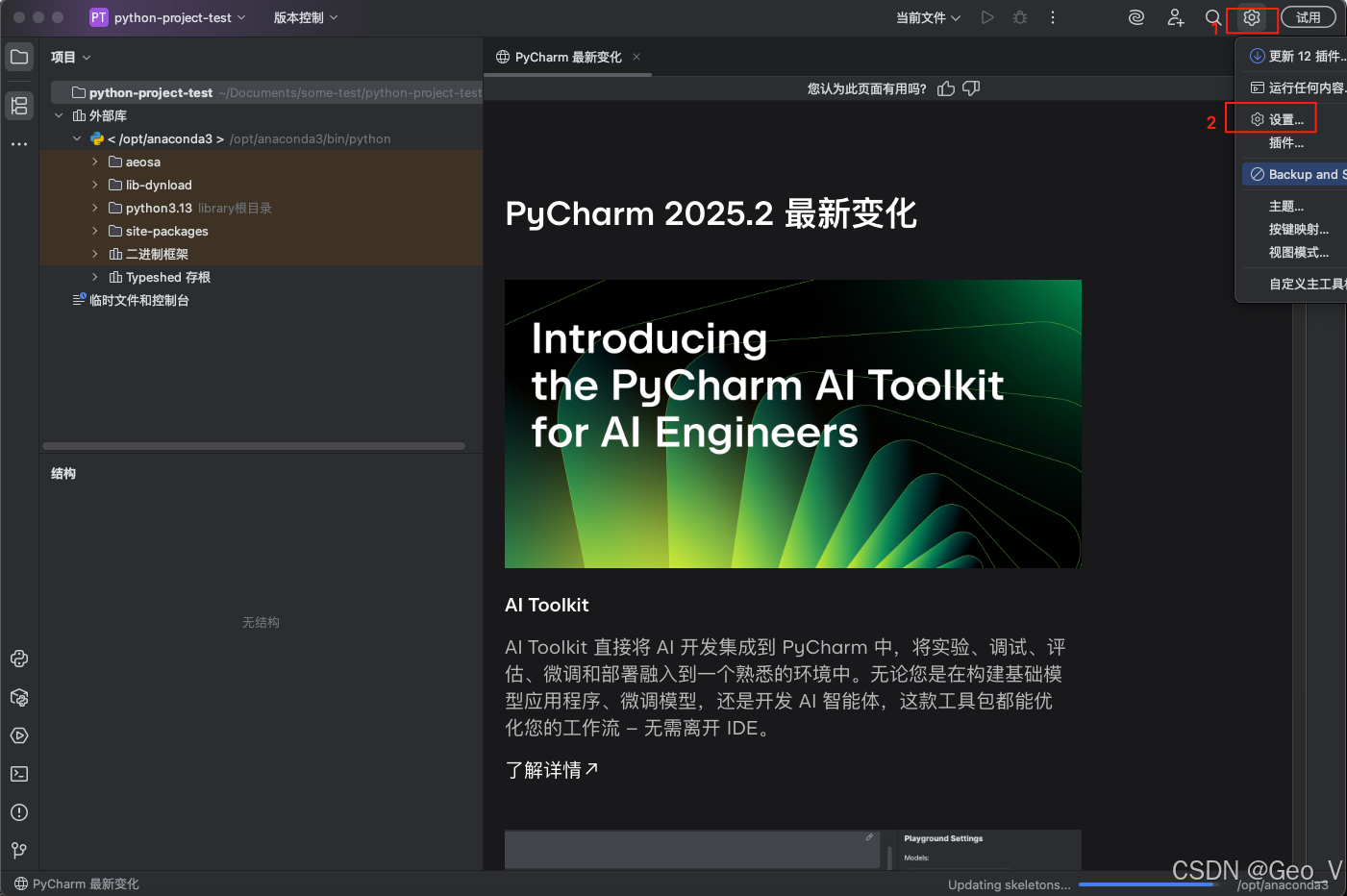Screen dimensions: 1347x896
Task: Expand the aeosa folder
Action: click(94, 162)
